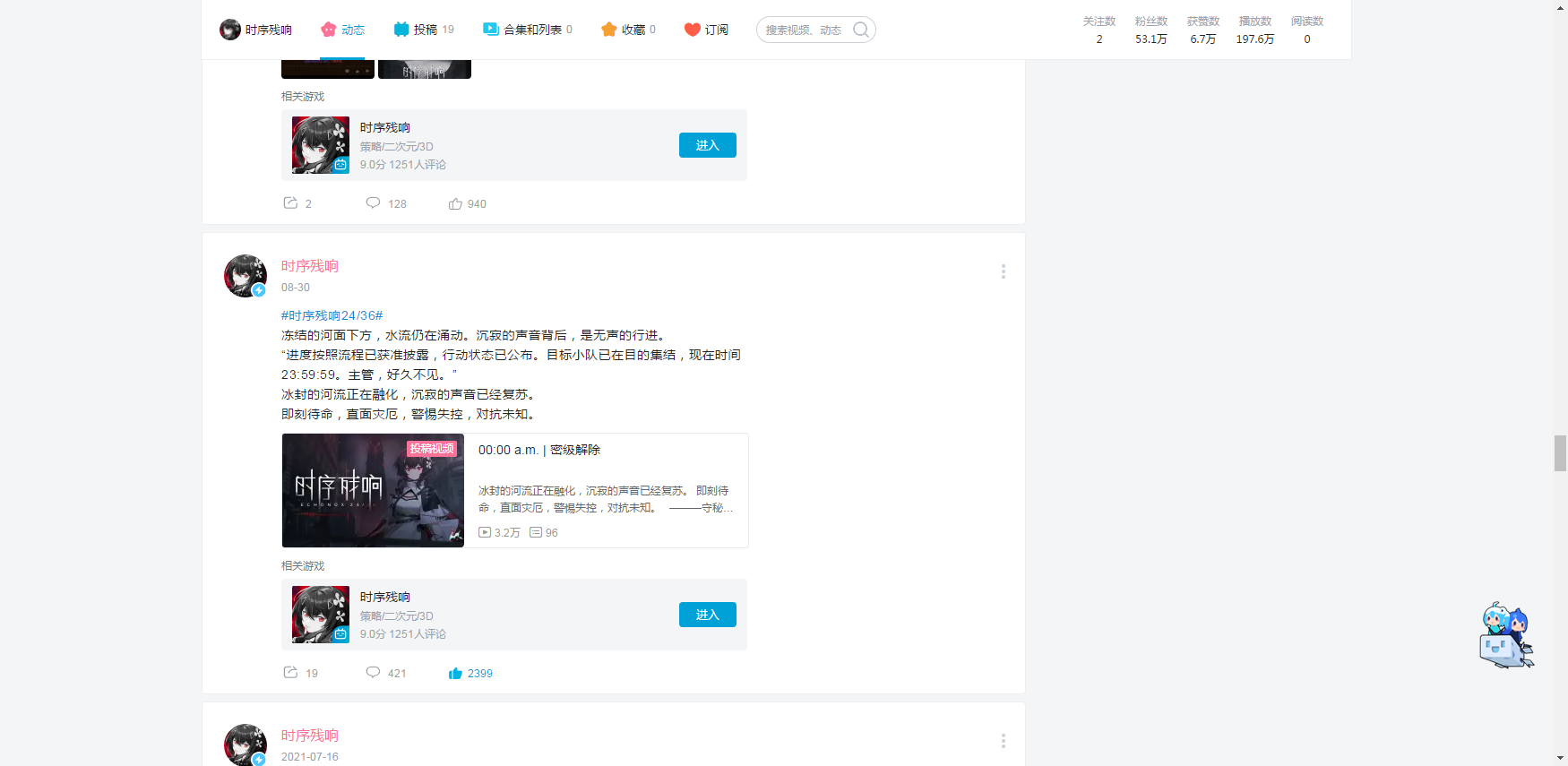This screenshot has width=1568, height=766.
Task: Click the 策略/二次元/3D tags in top card
Action: pyautogui.click(x=397, y=147)
